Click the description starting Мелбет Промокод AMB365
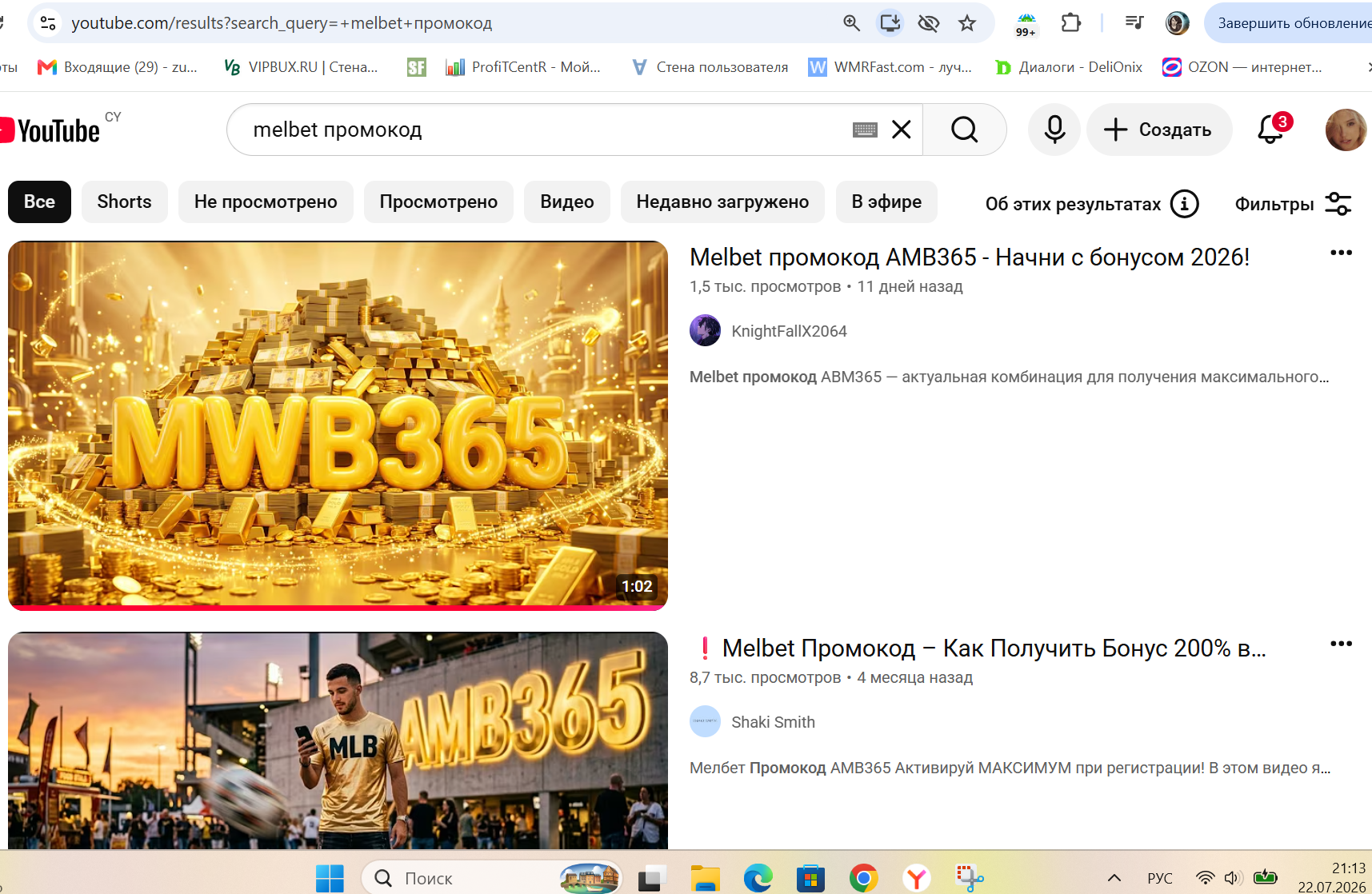1372x894 pixels. point(1010,768)
